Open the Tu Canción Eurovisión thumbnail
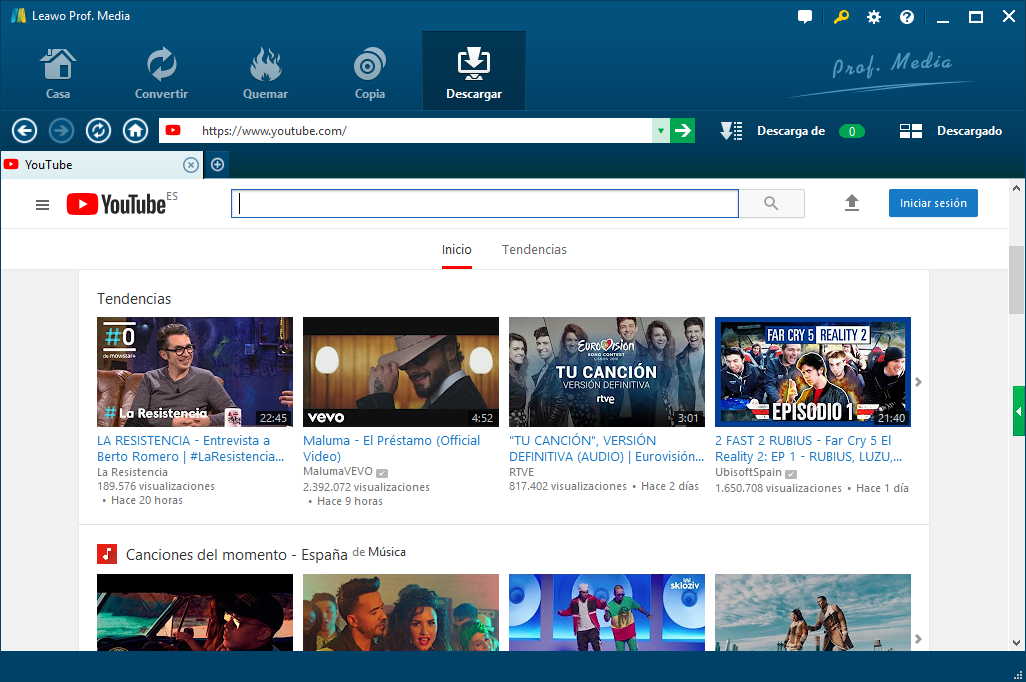 click(x=607, y=372)
